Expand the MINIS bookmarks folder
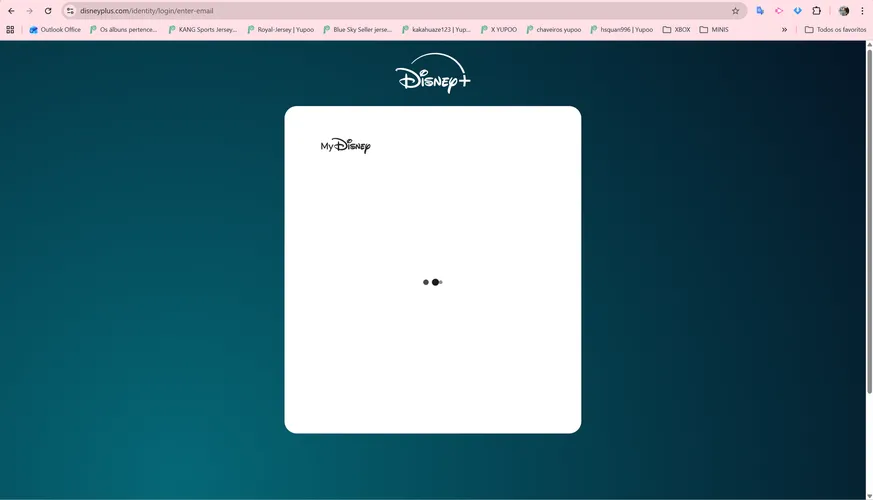This screenshot has width=873, height=500. click(x=714, y=30)
